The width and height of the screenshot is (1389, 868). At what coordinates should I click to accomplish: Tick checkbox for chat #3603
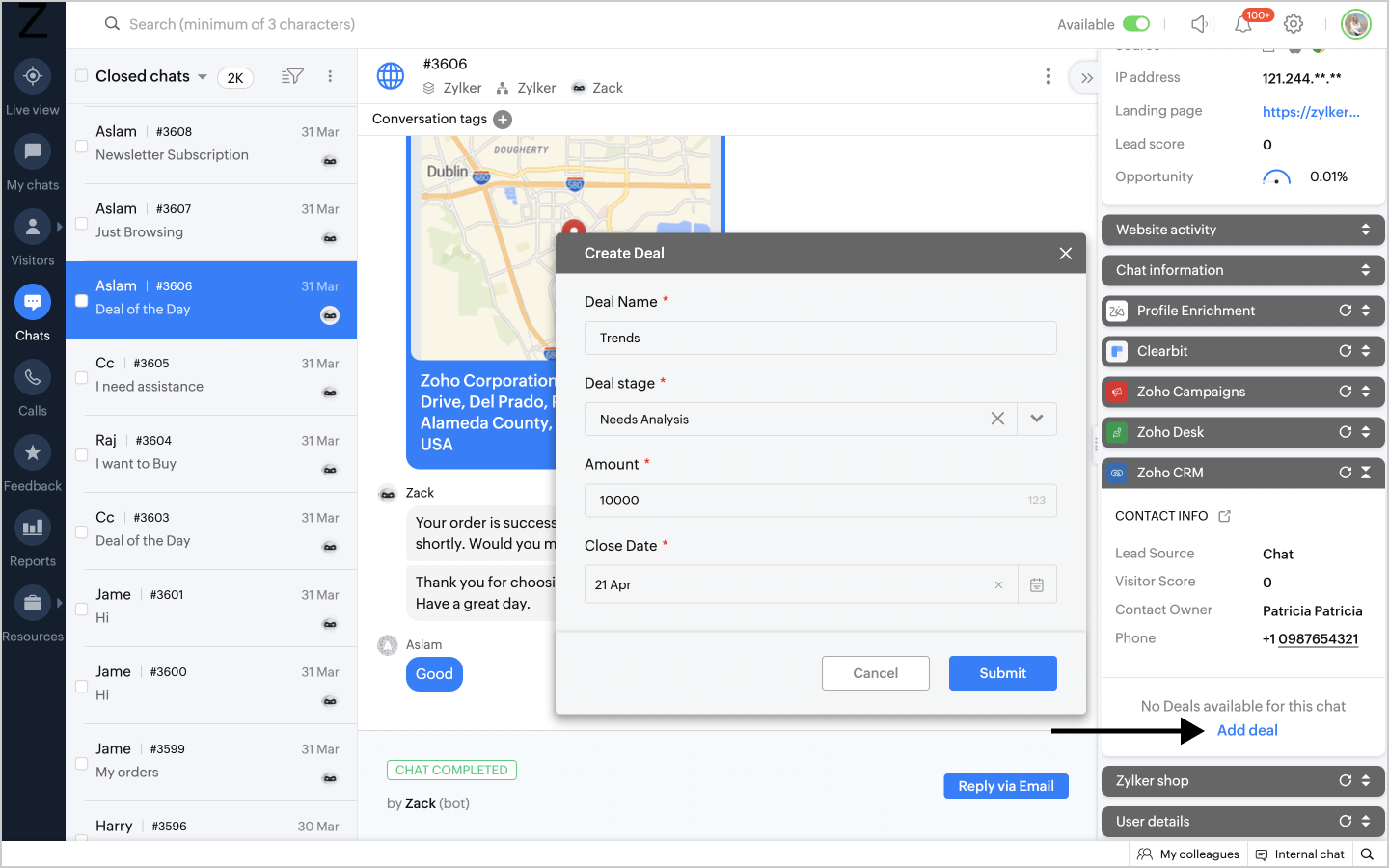click(82, 532)
